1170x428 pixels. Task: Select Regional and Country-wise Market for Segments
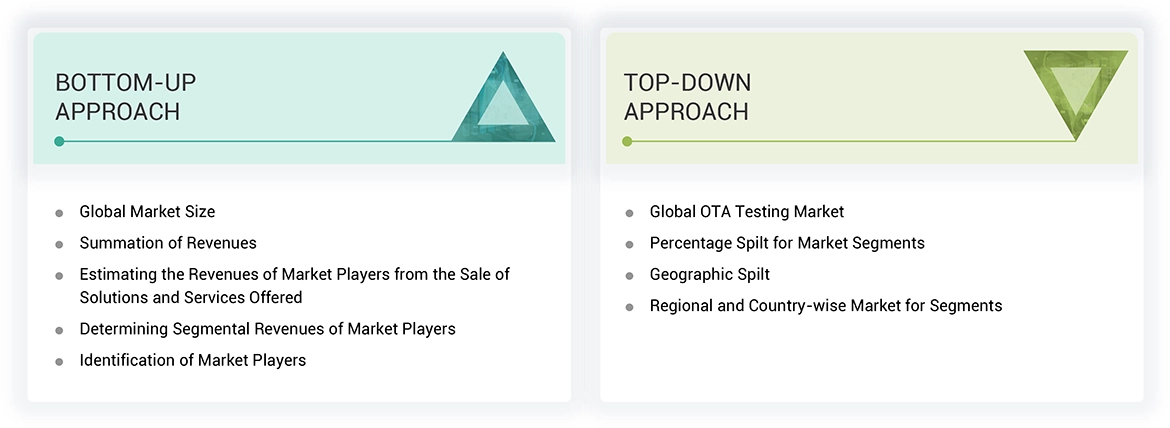coord(825,306)
